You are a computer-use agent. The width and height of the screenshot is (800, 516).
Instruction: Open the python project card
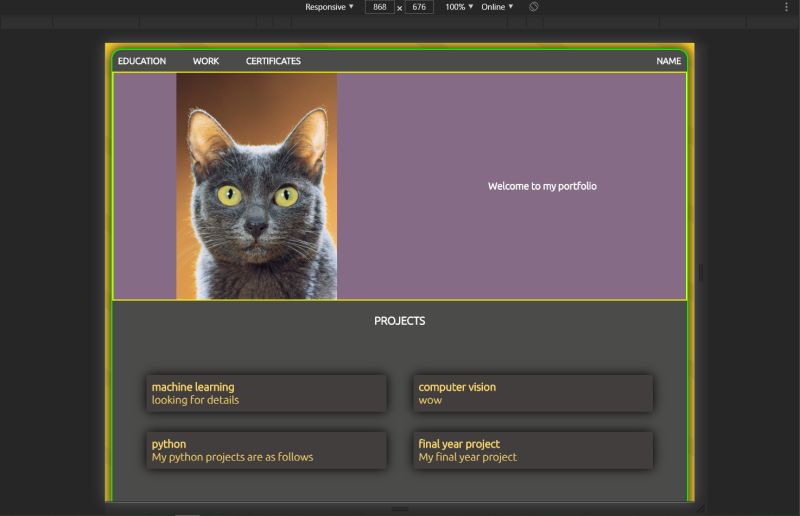point(266,450)
